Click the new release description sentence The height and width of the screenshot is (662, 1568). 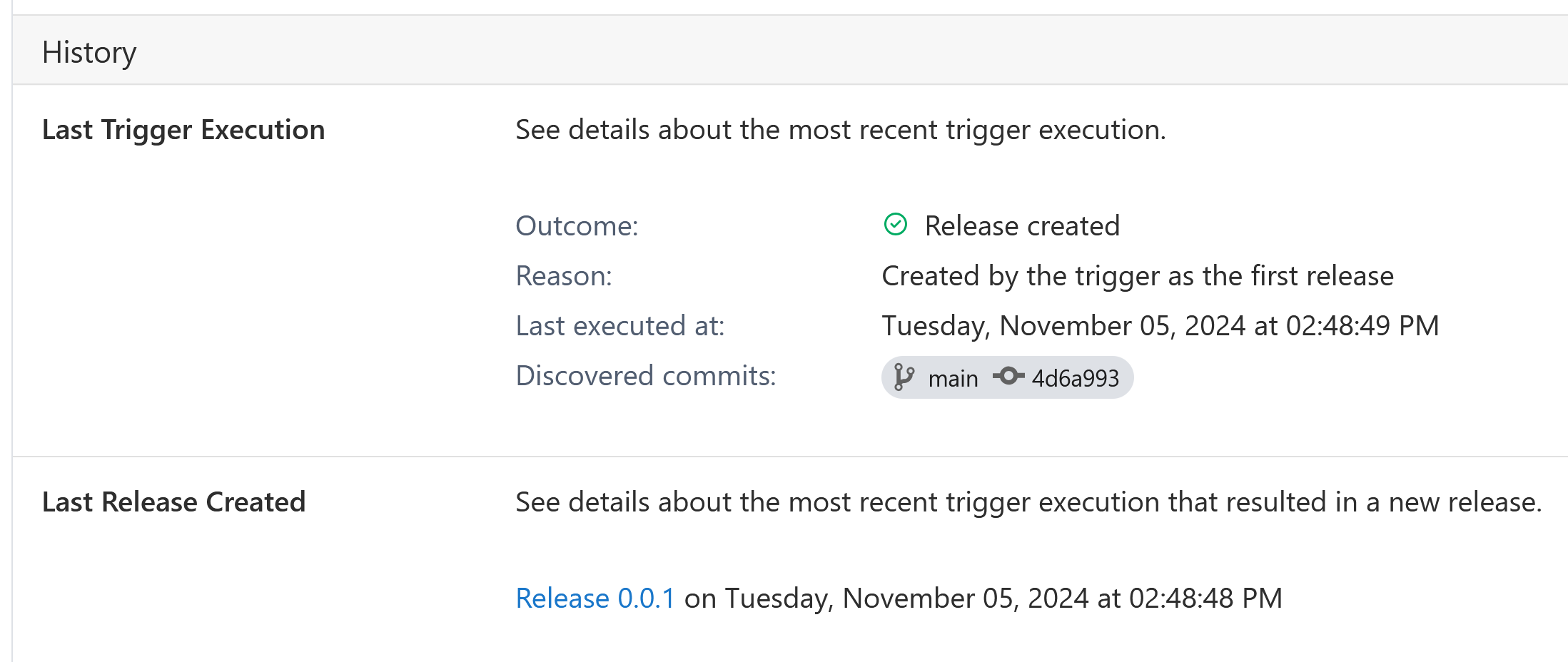point(1028,502)
